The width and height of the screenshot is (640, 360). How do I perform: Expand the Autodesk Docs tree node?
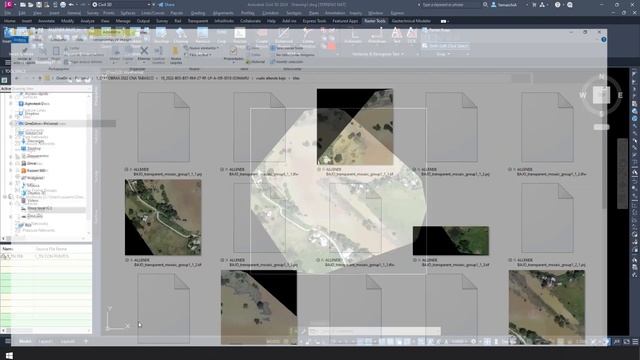11,104
